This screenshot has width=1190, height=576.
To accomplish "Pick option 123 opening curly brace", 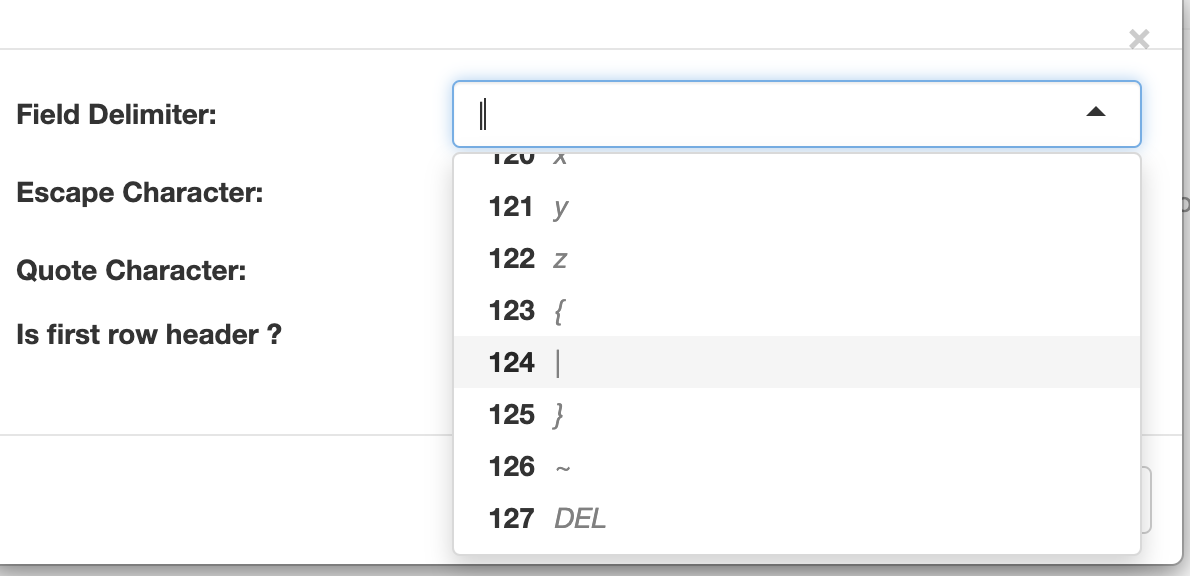I will pos(797,310).
